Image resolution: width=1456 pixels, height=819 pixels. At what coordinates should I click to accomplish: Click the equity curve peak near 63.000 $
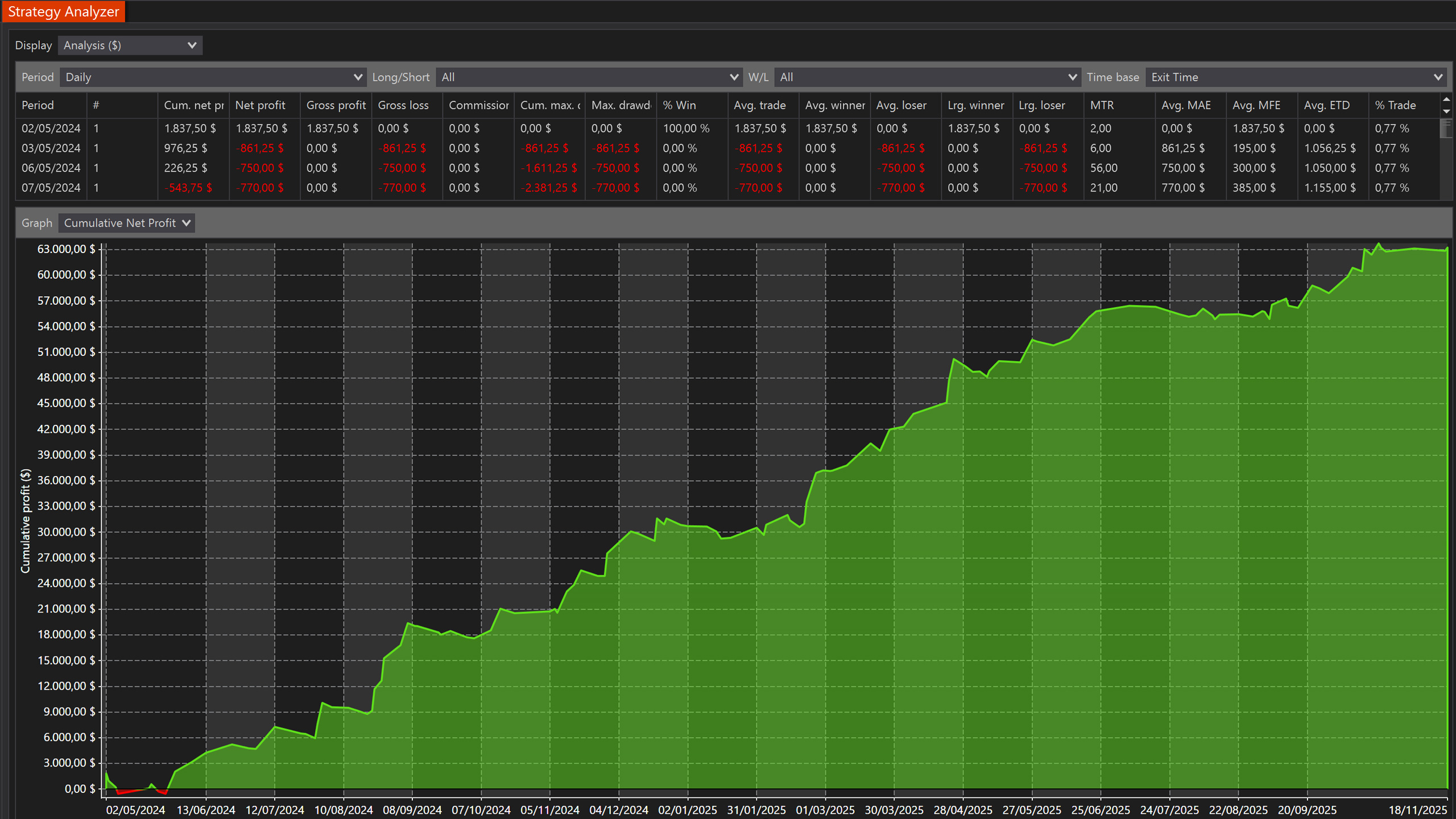click(1378, 245)
